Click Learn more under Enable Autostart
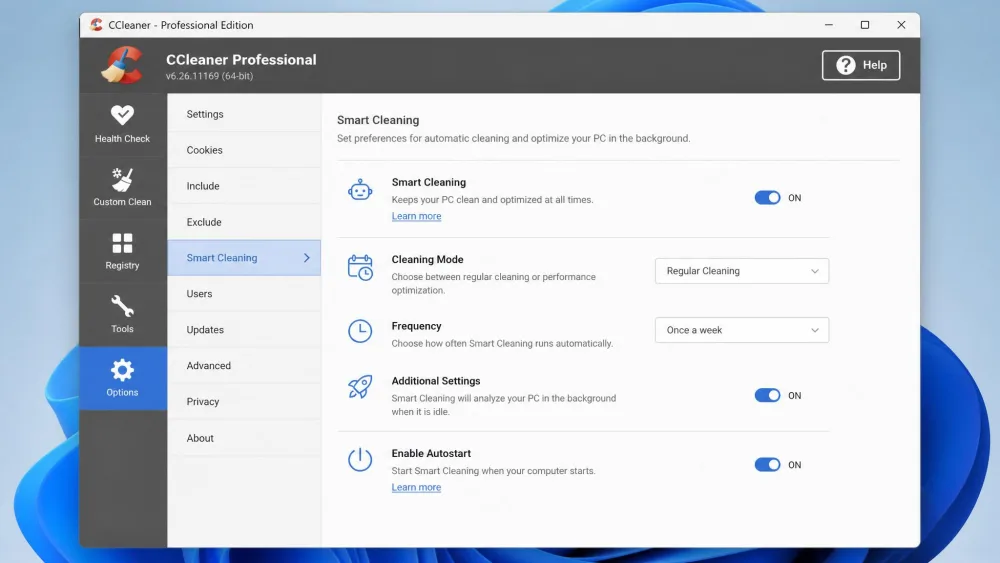The height and width of the screenshot is (563, 1000). pyautogui.click(x=416, y=487)
